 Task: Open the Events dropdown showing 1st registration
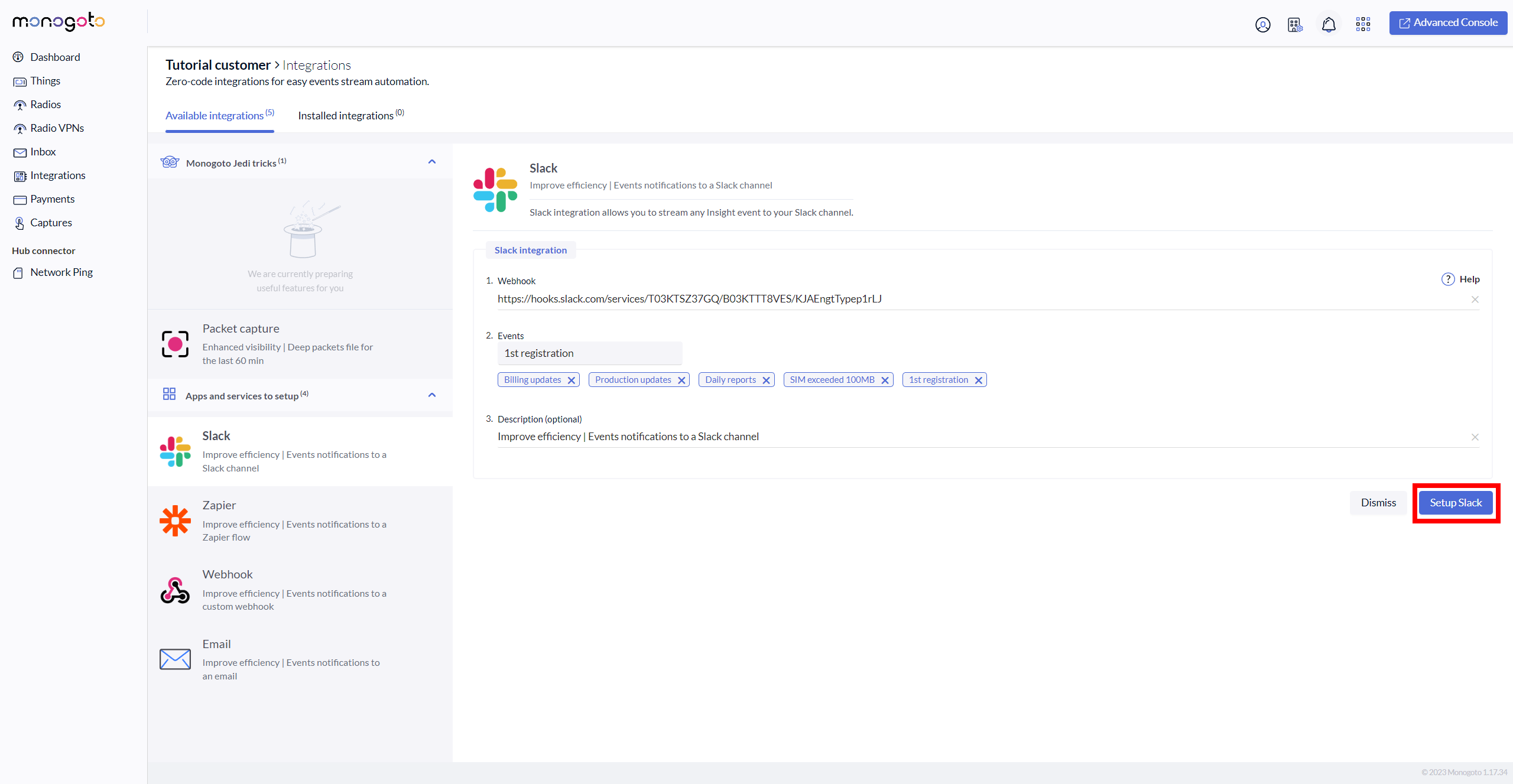tap(589, 353)
